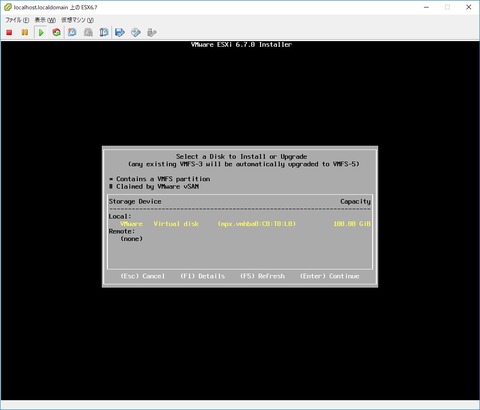Click the CD/DVD drive connect icon
The image size is (480, 410).
point(136,32)
